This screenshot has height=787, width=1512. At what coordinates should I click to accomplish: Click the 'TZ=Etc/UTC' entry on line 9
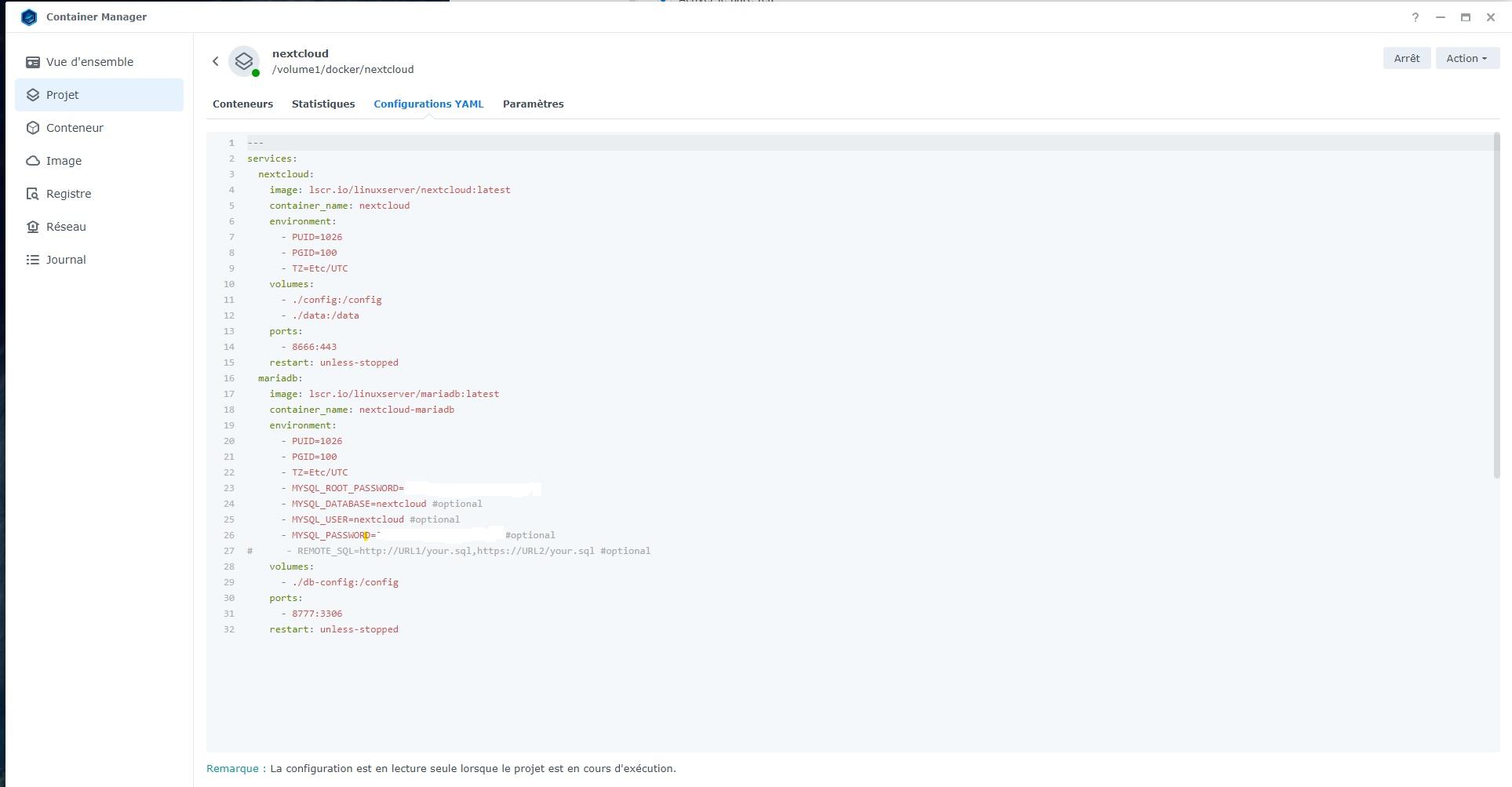pyautogui.click(x=320, y=268)
